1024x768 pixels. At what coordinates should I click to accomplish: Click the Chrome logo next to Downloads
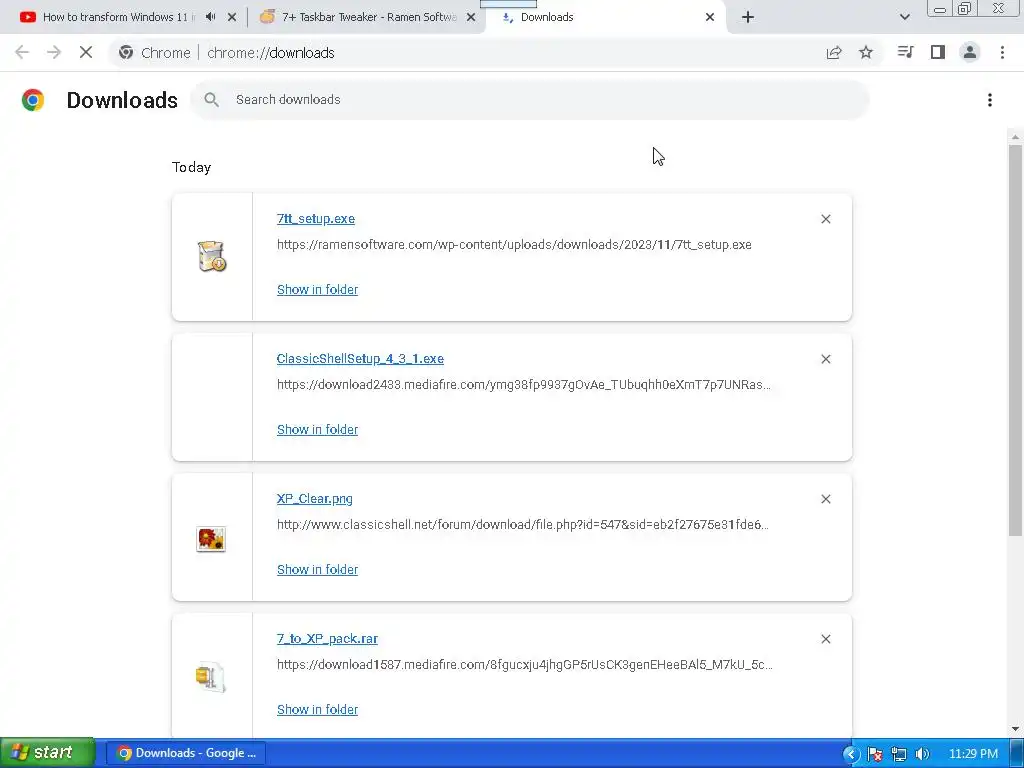pyautogui.click(x=33, y=100)
